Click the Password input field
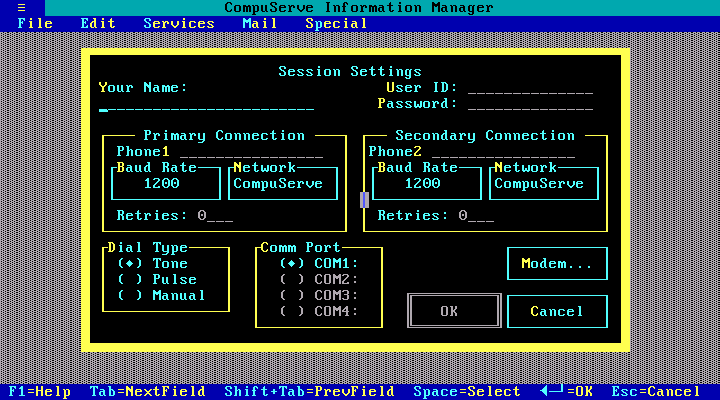The width and height of the screenshot is (720, 400). coord(531,104)
